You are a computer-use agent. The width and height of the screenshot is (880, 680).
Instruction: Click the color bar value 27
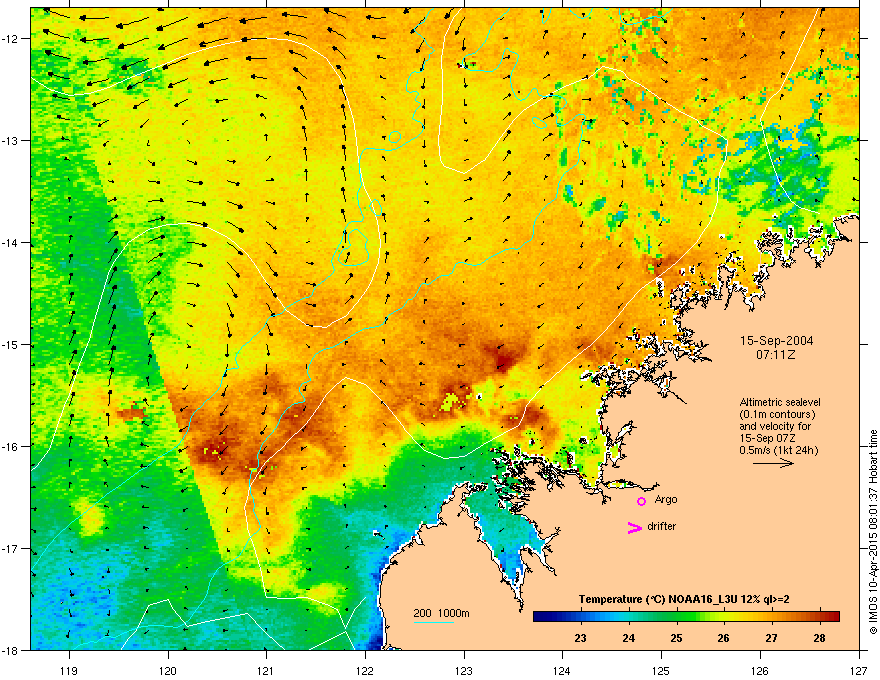point(772,638)
